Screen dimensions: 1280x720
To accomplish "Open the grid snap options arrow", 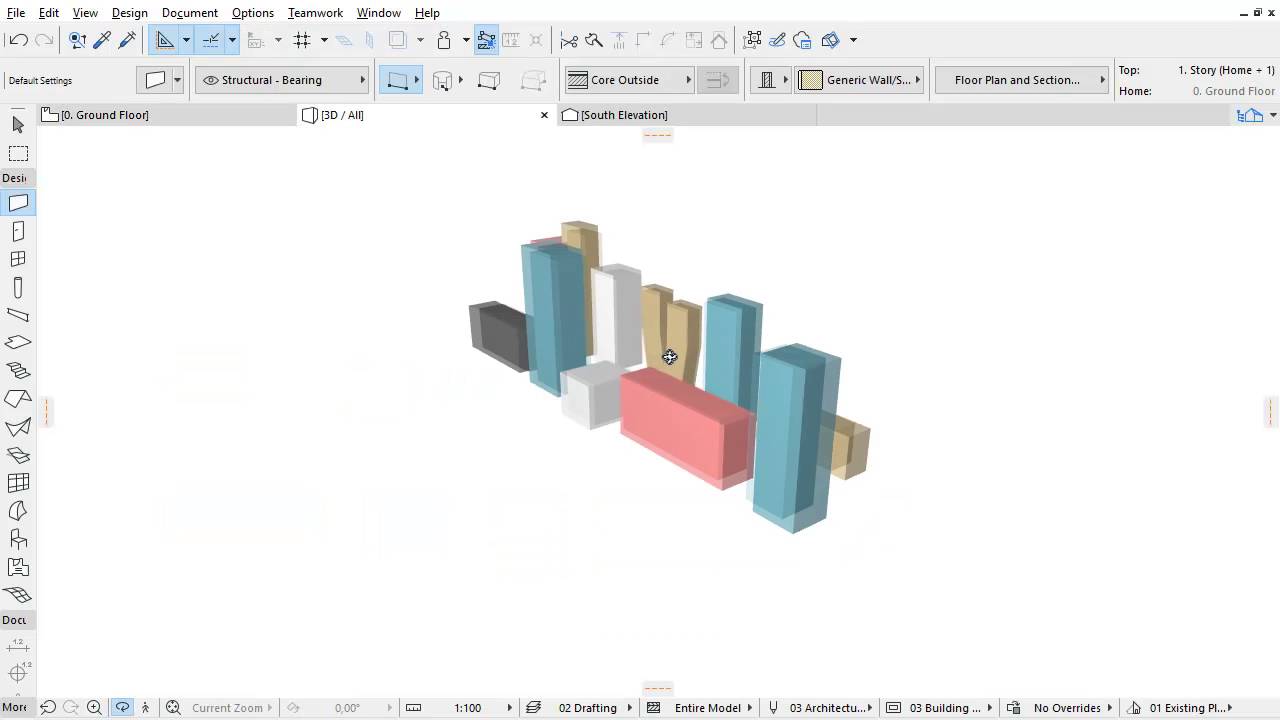I will 324,40.
